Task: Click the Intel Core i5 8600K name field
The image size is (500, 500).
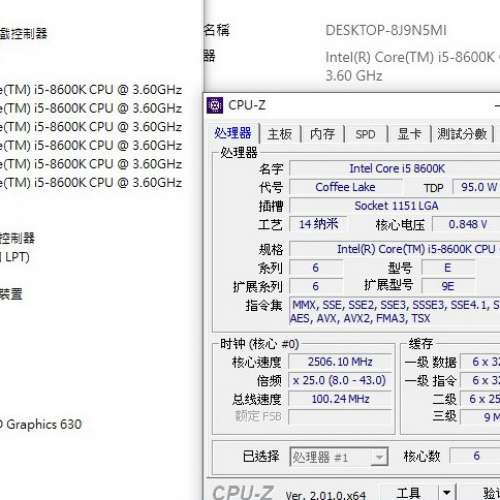Action: [x=395, y=168]
